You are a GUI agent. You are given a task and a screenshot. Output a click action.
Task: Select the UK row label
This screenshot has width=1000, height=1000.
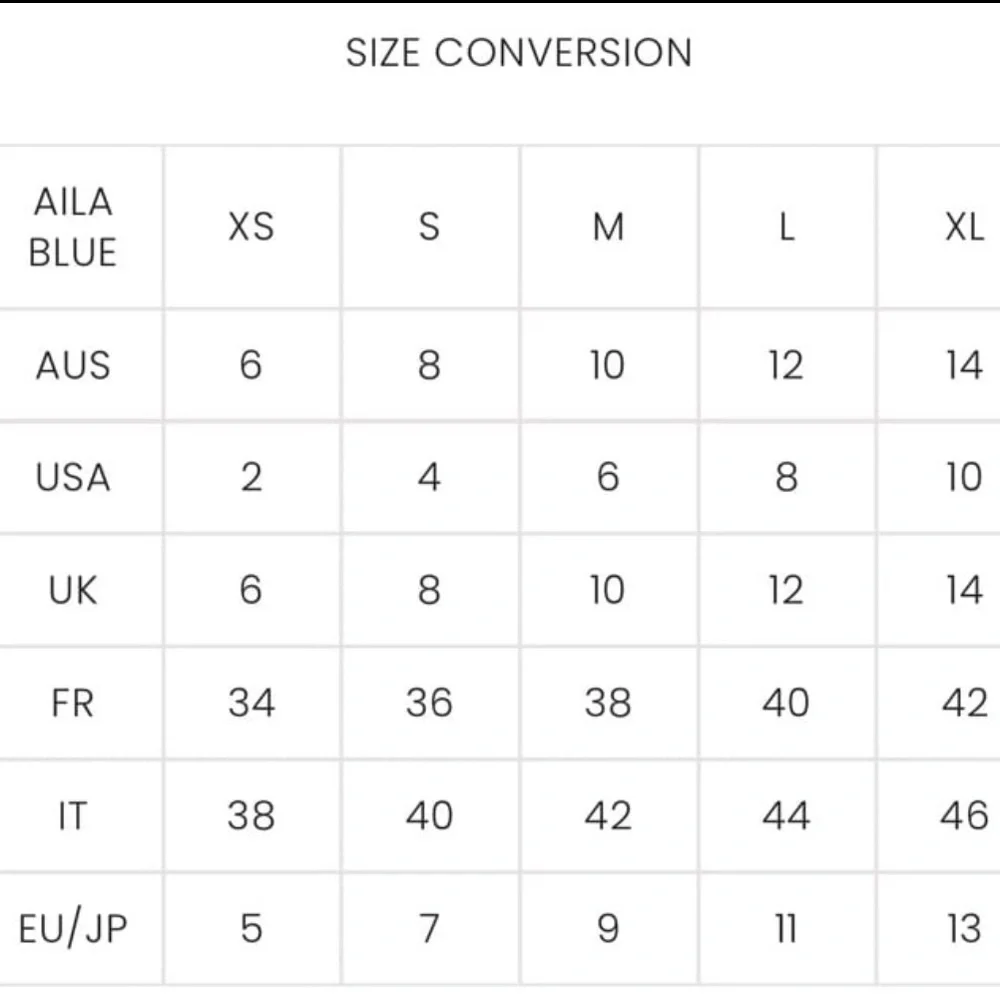click(73, 591)
